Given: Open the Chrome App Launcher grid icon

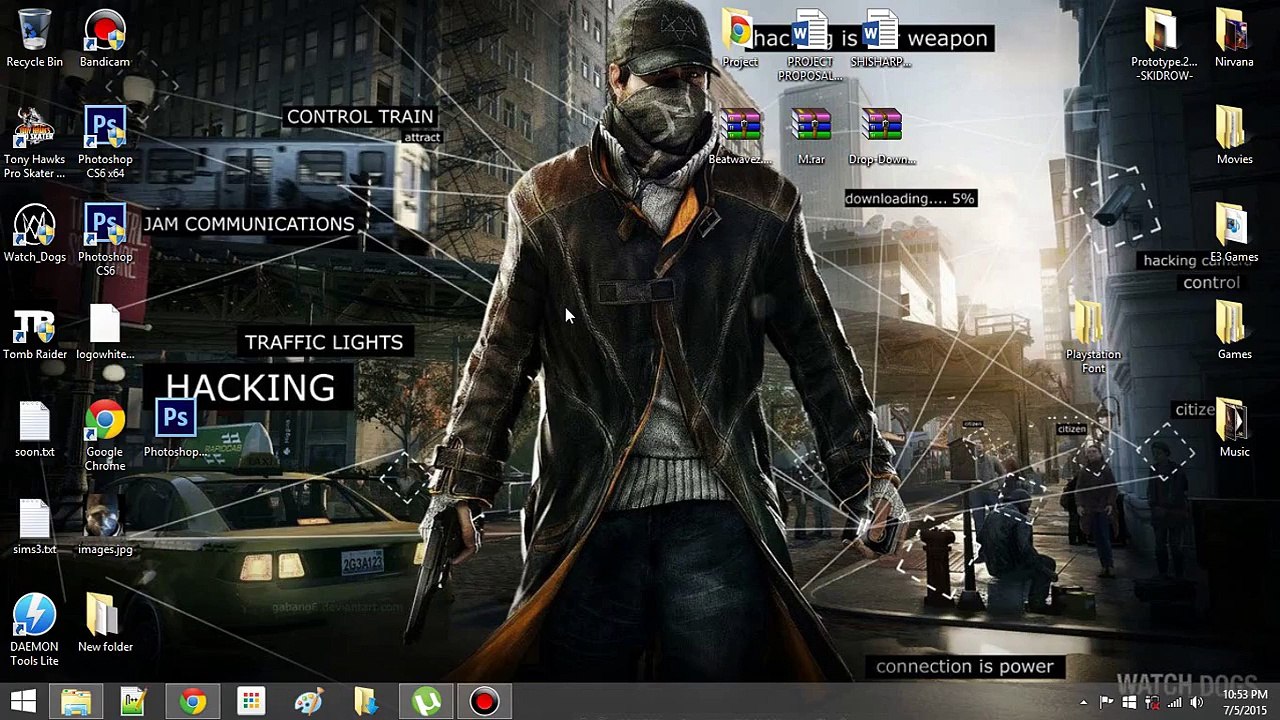Looking at the screenshot, I should tap(250, 702).
